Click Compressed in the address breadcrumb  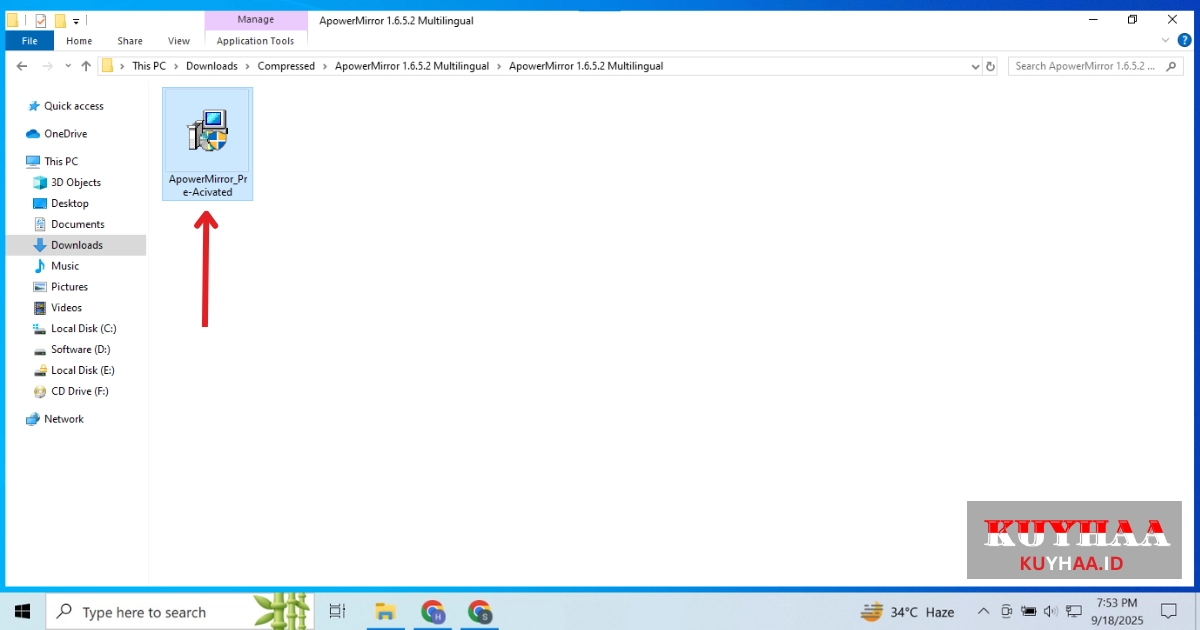click(286, 66)
